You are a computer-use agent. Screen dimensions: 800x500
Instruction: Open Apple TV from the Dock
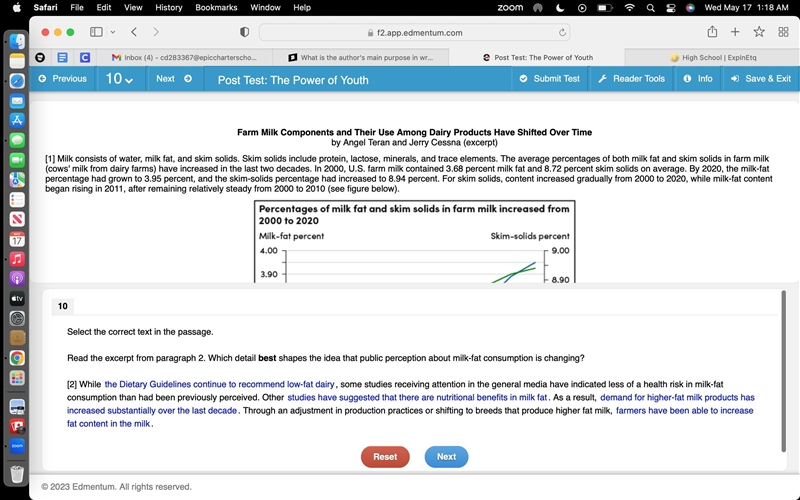17,298
